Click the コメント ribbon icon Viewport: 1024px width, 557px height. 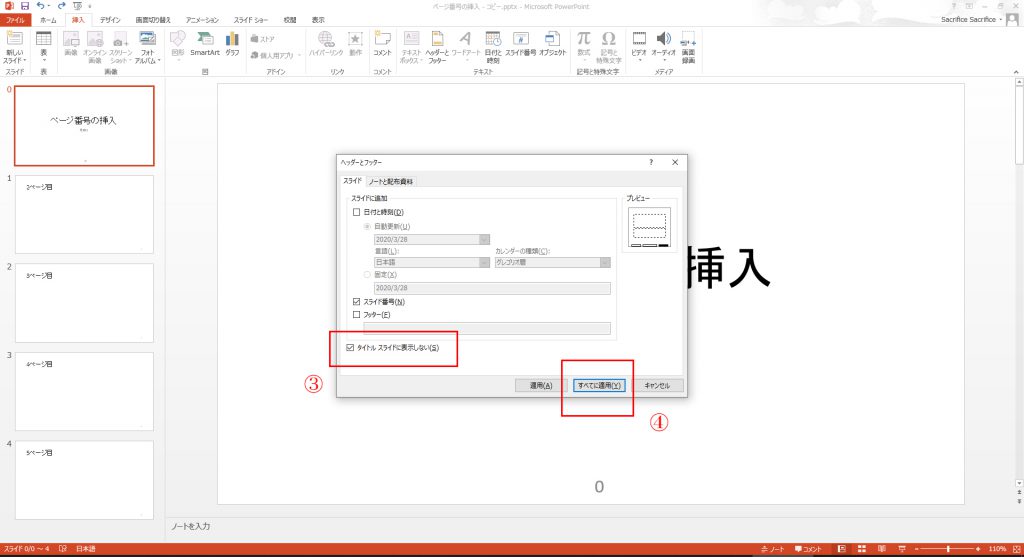pos(382,44)
